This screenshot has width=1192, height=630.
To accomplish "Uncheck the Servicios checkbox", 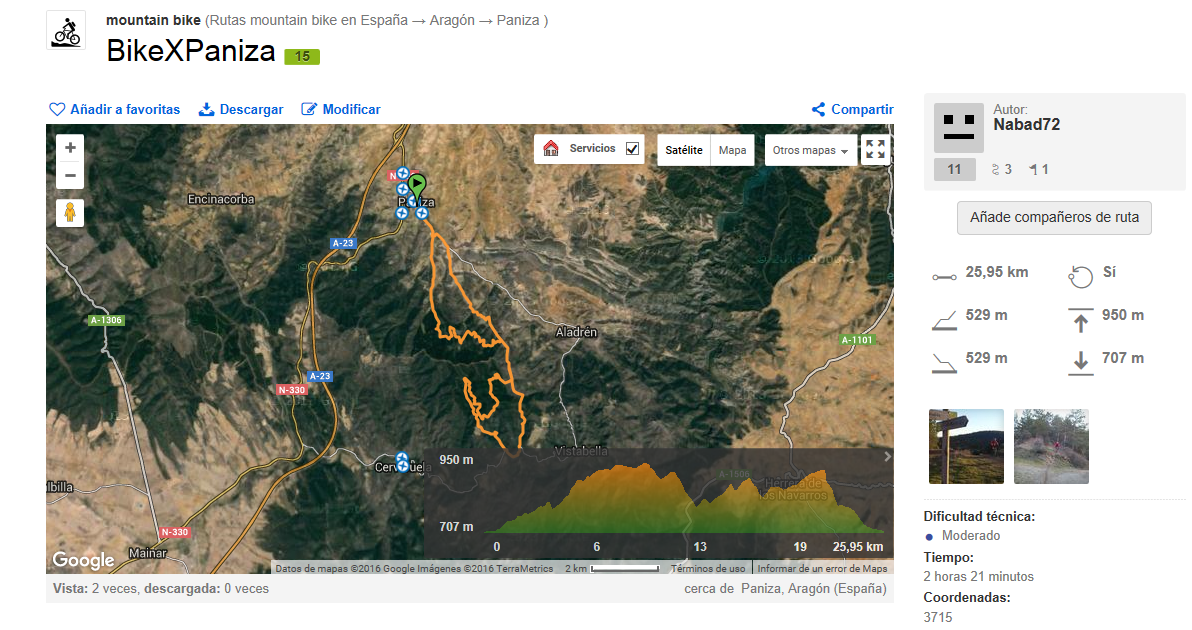I will click(632, 148).
